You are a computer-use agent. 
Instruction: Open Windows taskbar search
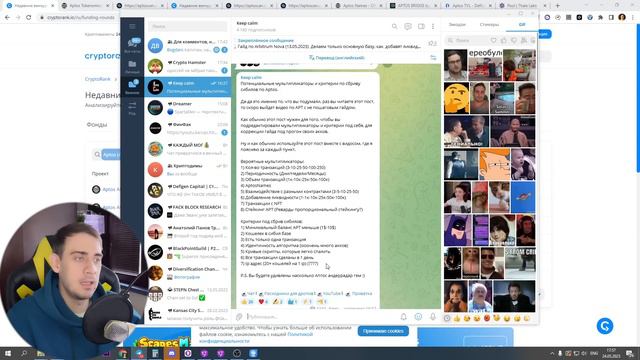point(24,353)
